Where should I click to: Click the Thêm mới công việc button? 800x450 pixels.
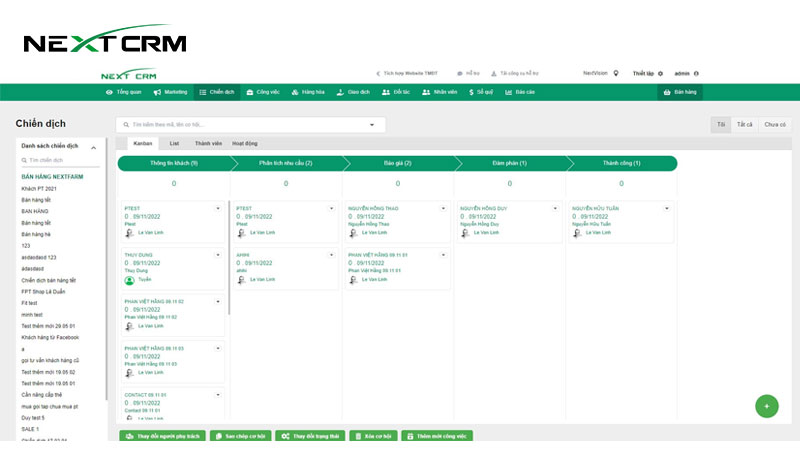coord(437,436)
